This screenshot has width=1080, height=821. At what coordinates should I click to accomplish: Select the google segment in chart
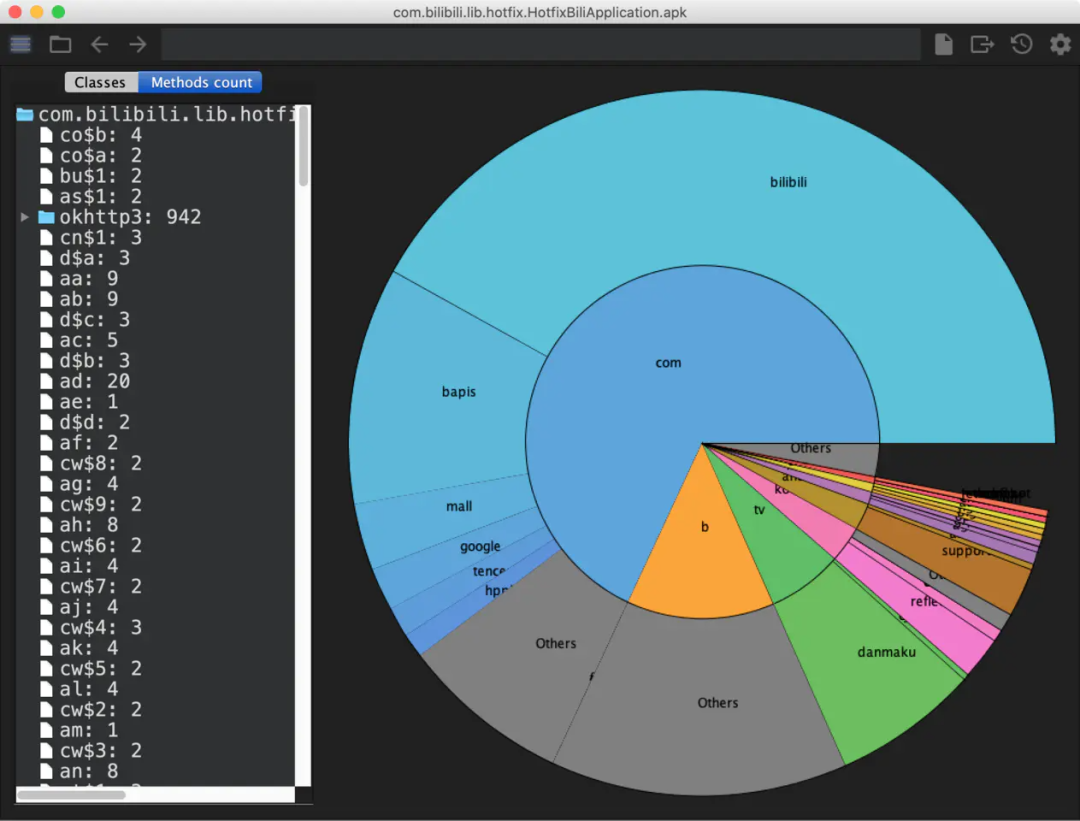(x=480, y=546)
